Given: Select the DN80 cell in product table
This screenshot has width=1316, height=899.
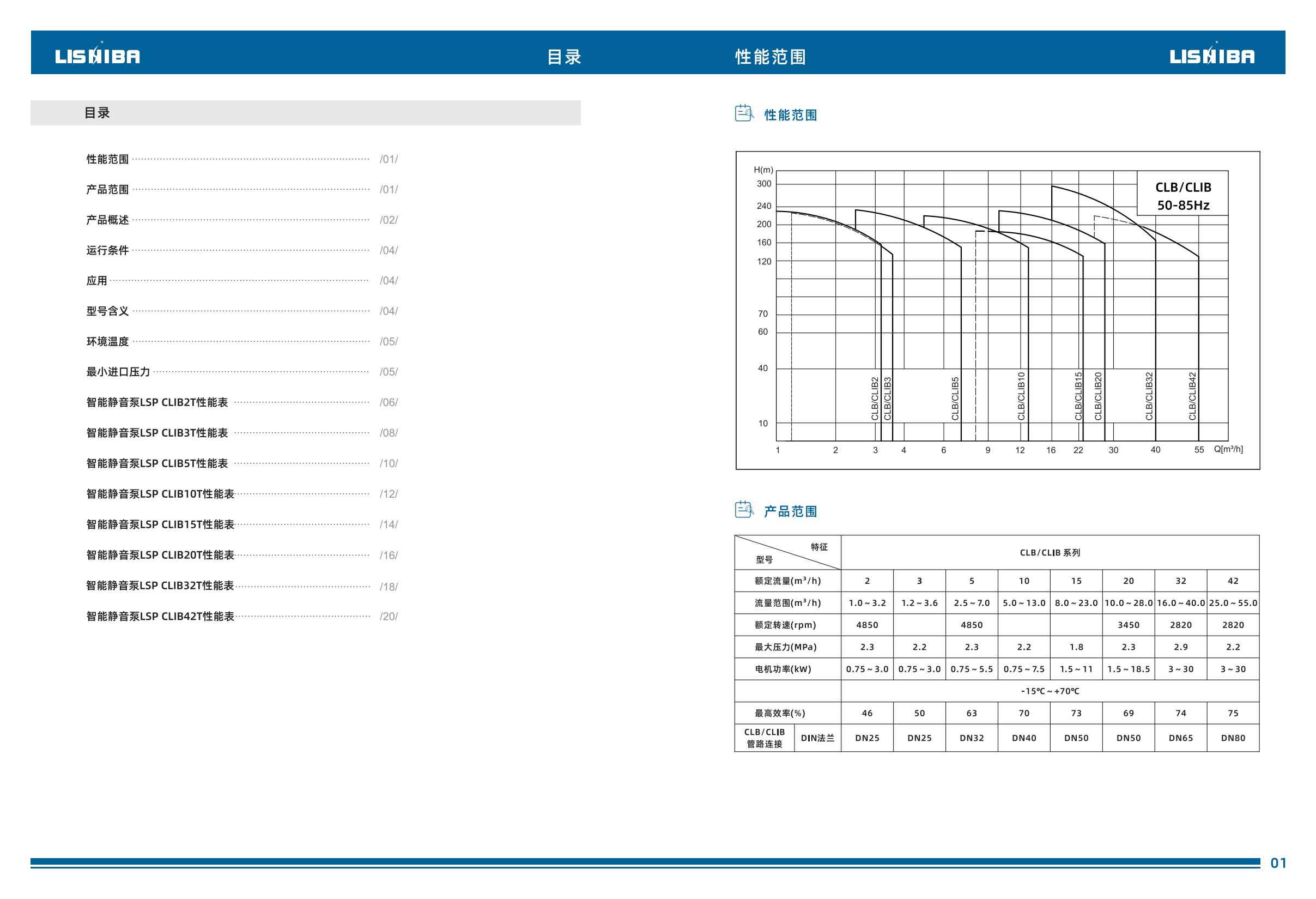Looking at the screenshot, I should (1233, 738).
